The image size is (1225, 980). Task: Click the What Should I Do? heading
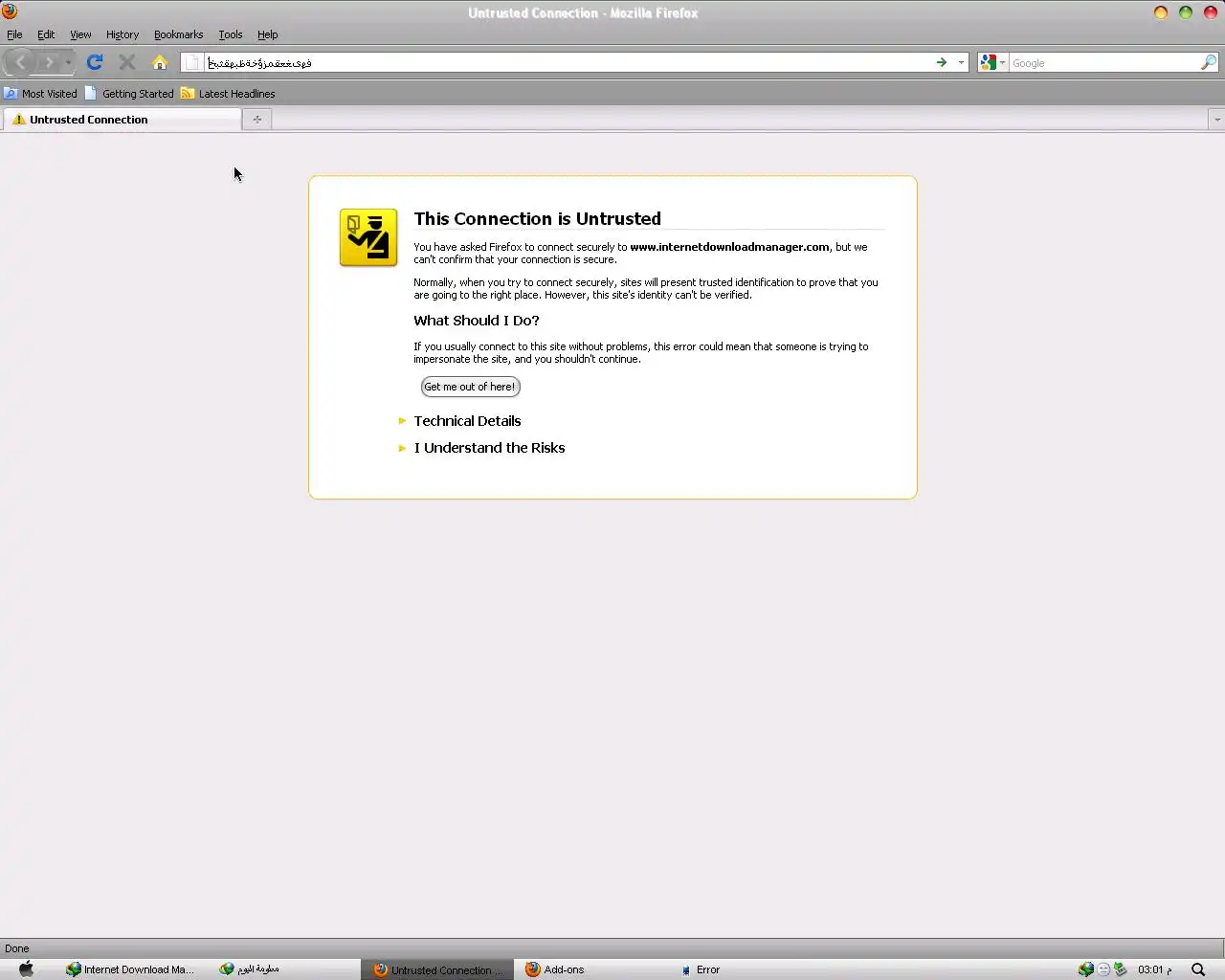click(x=477, y=321)
